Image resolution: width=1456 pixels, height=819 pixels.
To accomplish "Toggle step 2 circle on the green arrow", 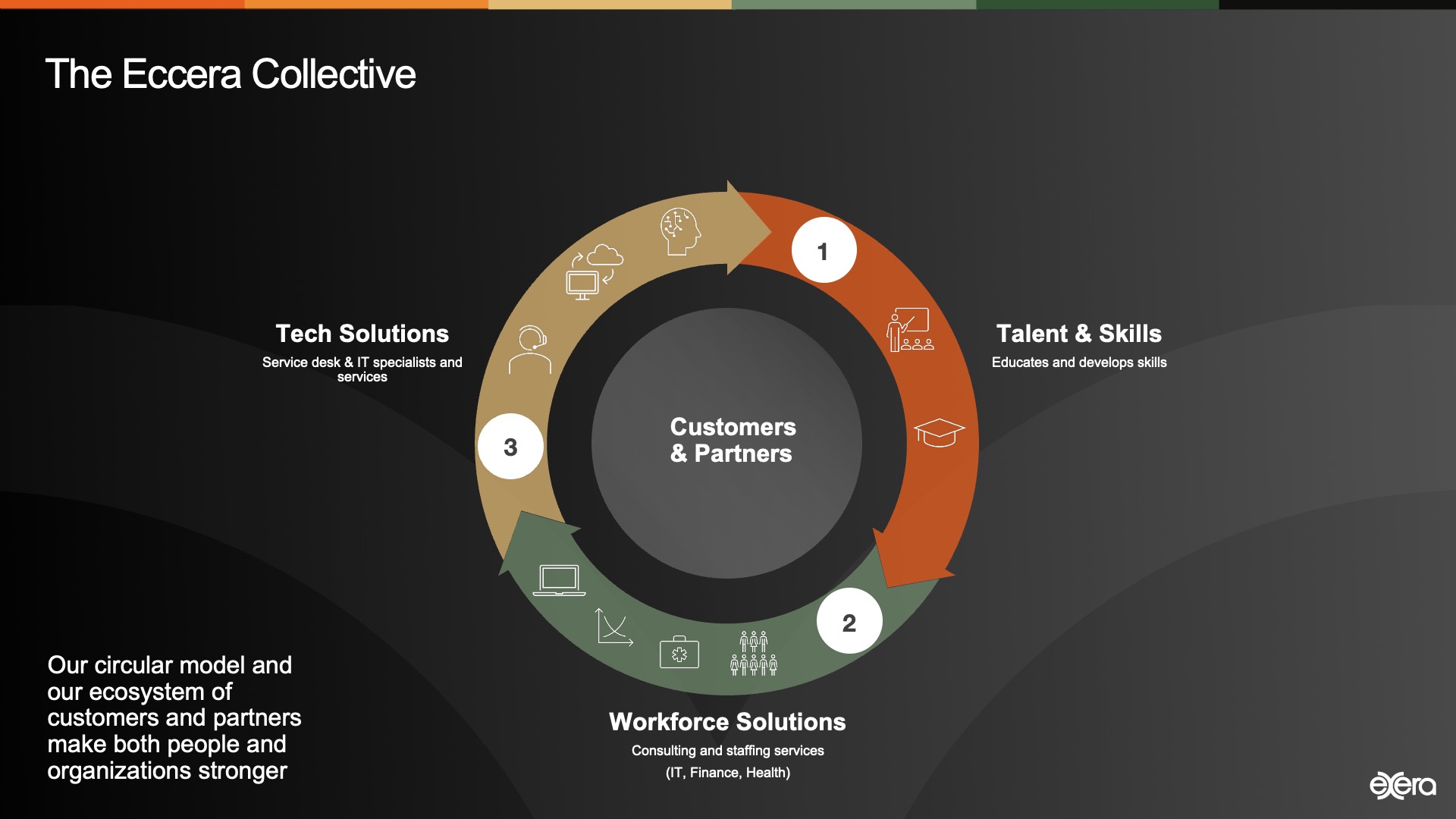I will coord(849,621).
